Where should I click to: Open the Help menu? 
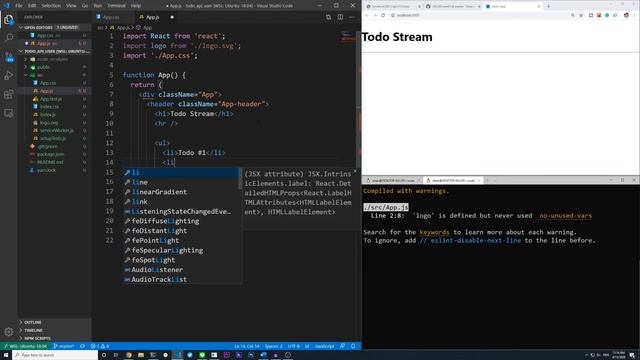tap(136, 6)
